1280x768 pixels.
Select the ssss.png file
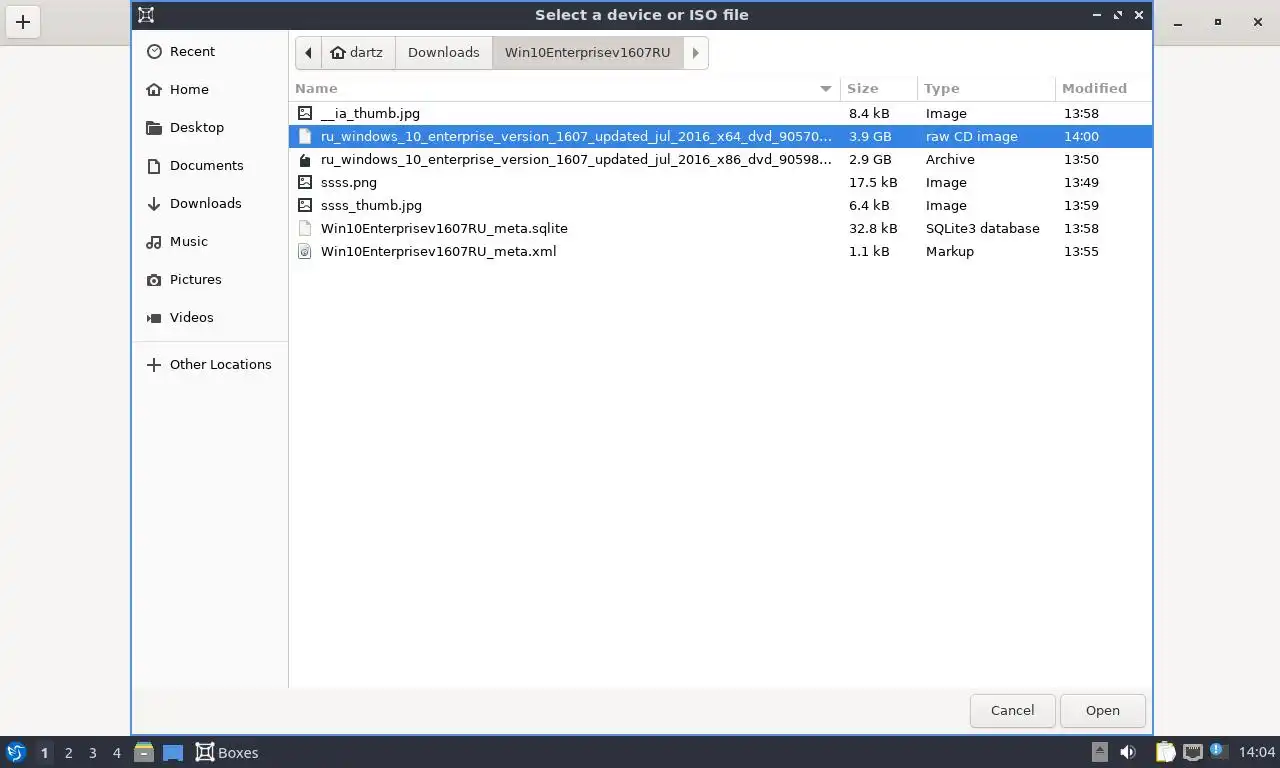click(x=720, y=182)
